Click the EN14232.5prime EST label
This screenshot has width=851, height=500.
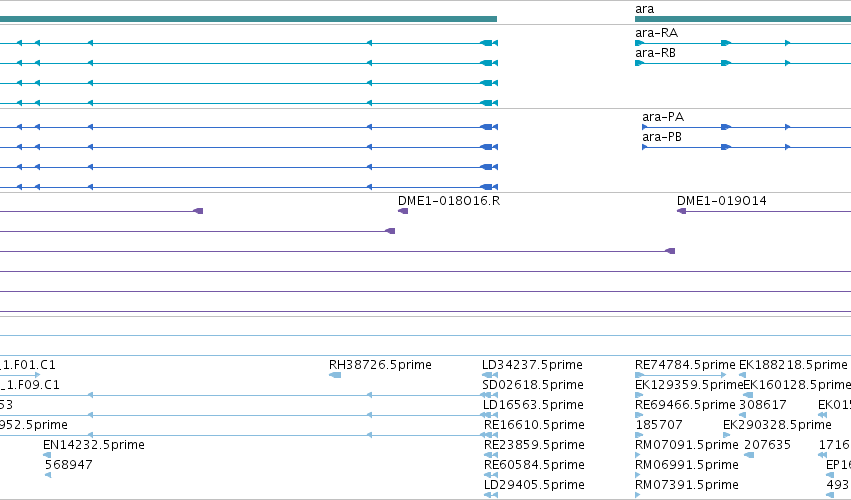point(94,445)
